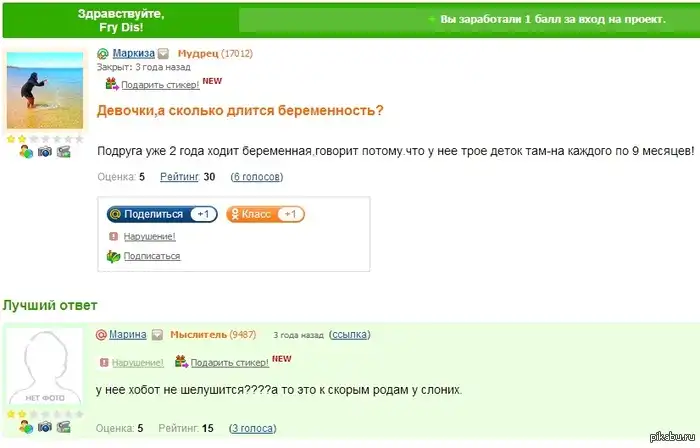Viewport: 700px width, 448px height.
Task: Click the friends icon under Марина's avatar
Action: [26, 427]
